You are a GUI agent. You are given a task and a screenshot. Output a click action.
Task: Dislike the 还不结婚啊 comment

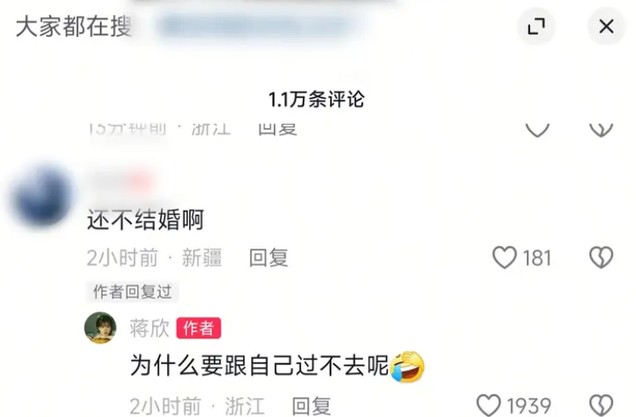(601, 258)
